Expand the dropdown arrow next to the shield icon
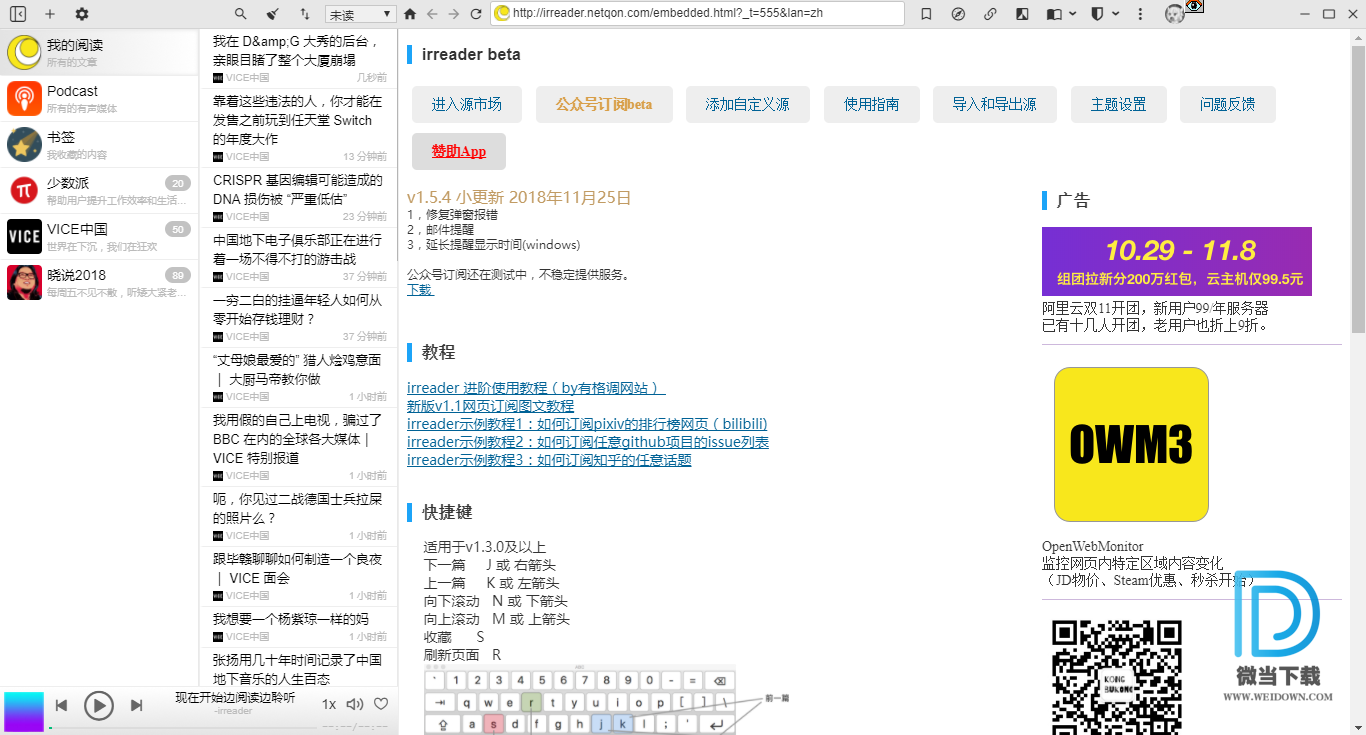1366x735 pixels. point(1117,14)
